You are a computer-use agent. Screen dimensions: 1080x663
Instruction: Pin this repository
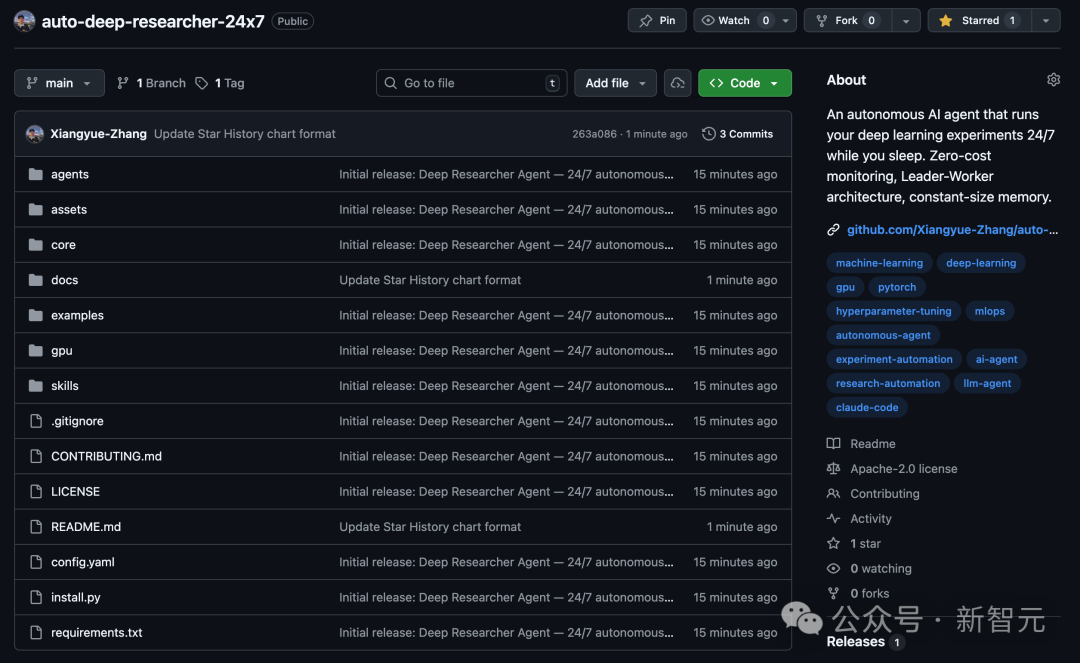pyautogui.click(x=657, y=20)
